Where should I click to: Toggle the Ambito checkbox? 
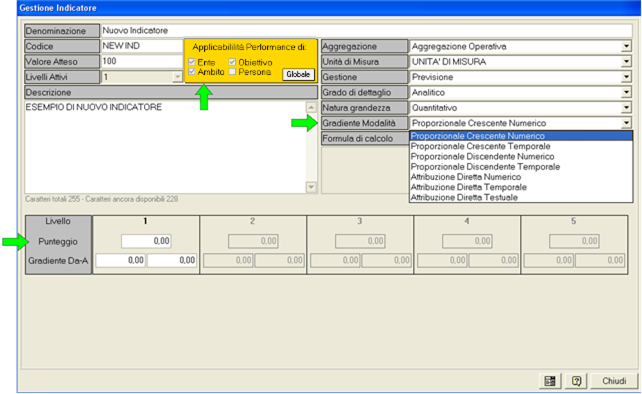192,72
